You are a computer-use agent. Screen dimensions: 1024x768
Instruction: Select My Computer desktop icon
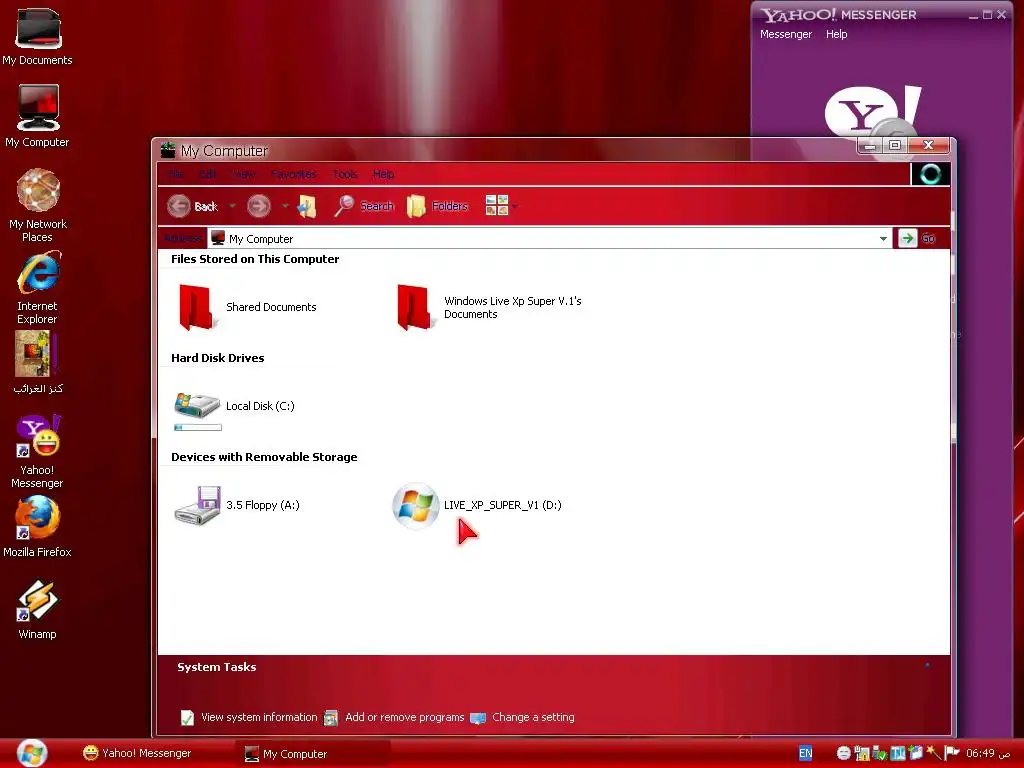point(37,116)
